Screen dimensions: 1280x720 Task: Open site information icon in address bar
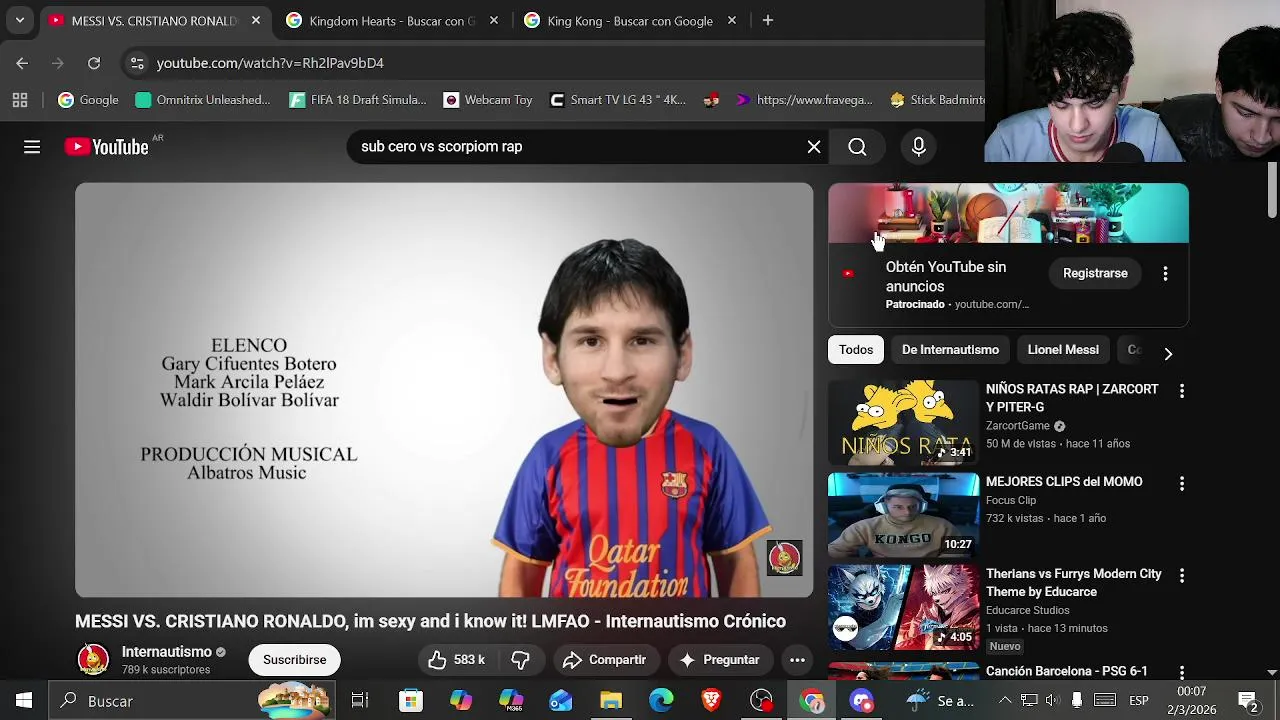137,63
